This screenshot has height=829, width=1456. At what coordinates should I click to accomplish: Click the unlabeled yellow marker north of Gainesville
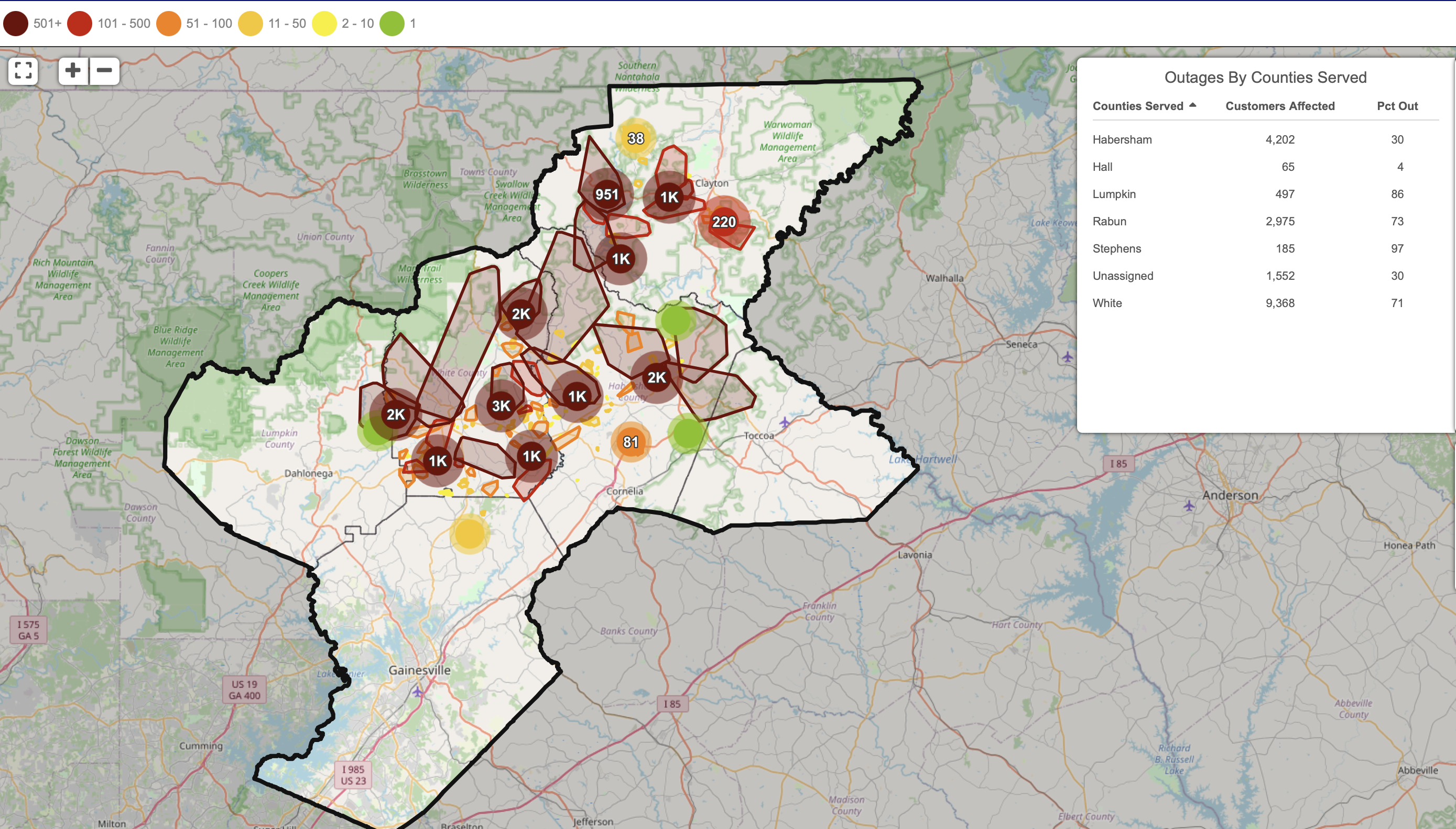(469, 533)
